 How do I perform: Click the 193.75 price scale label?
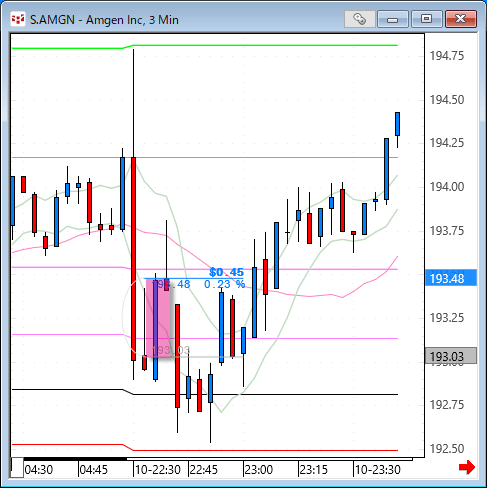447,230
